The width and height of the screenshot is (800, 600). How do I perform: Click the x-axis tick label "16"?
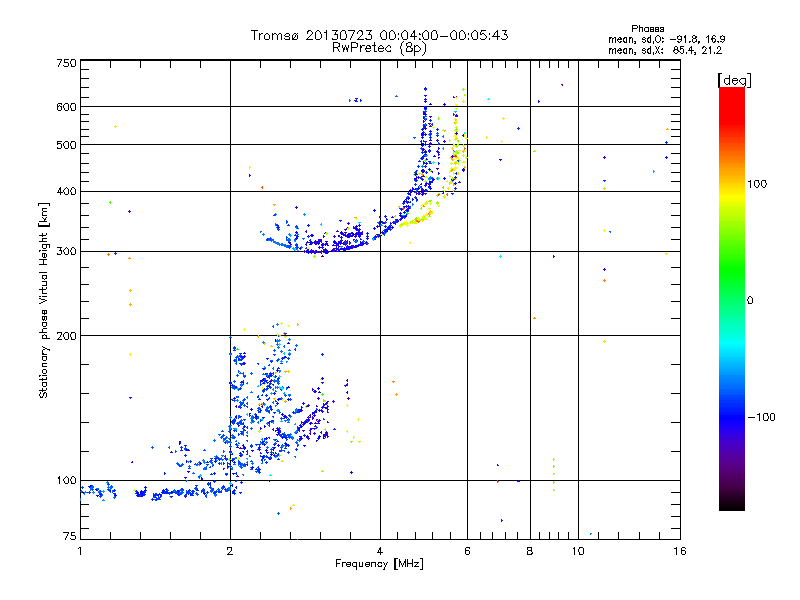[x=680, y=551]
